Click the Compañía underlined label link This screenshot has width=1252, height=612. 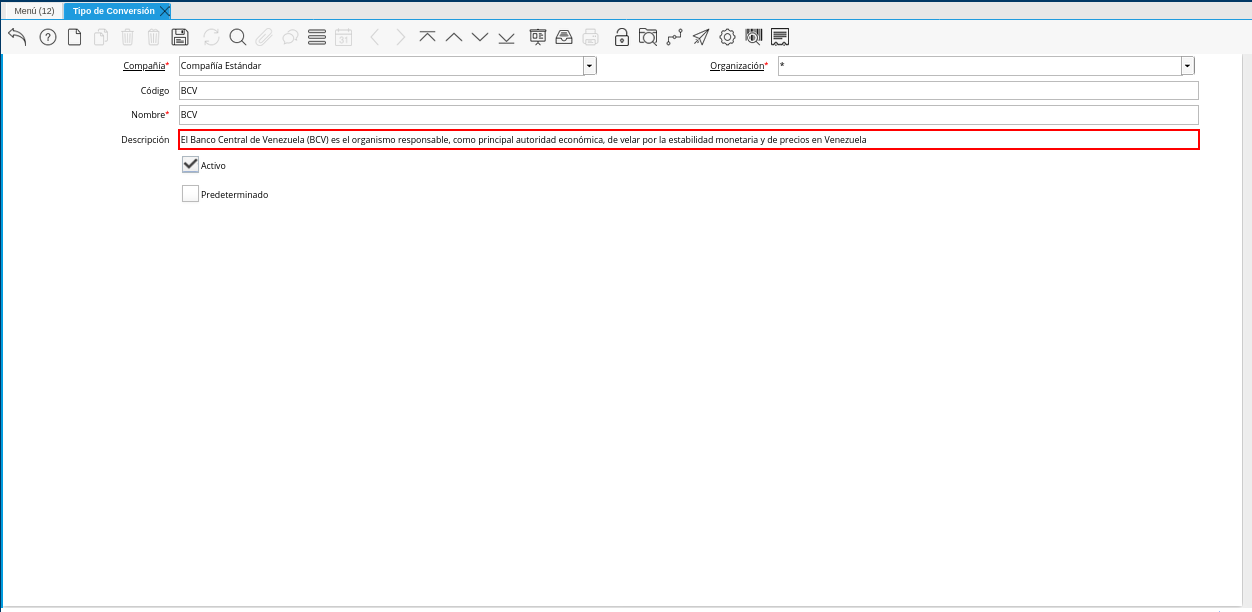[144, 65]
